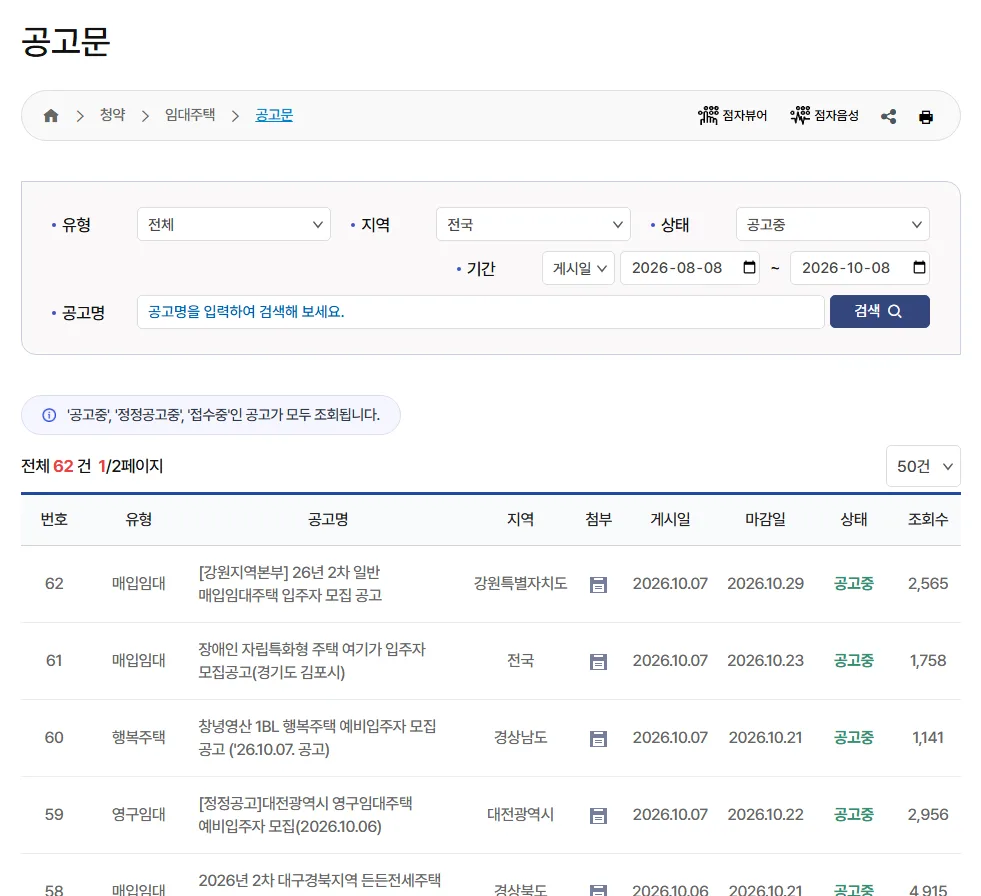Click the 공고명 column header
The image size is (981, 896).
pyautogui.click(x=328, y=519)
